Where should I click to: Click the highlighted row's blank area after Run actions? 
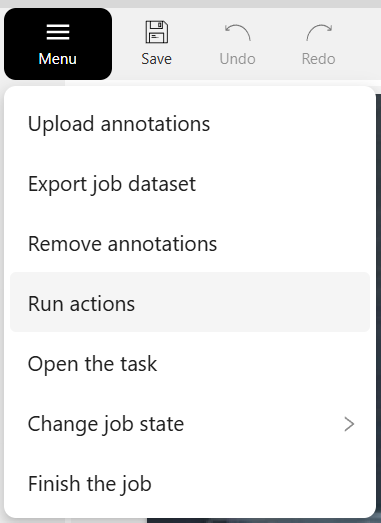click(250, 302)
